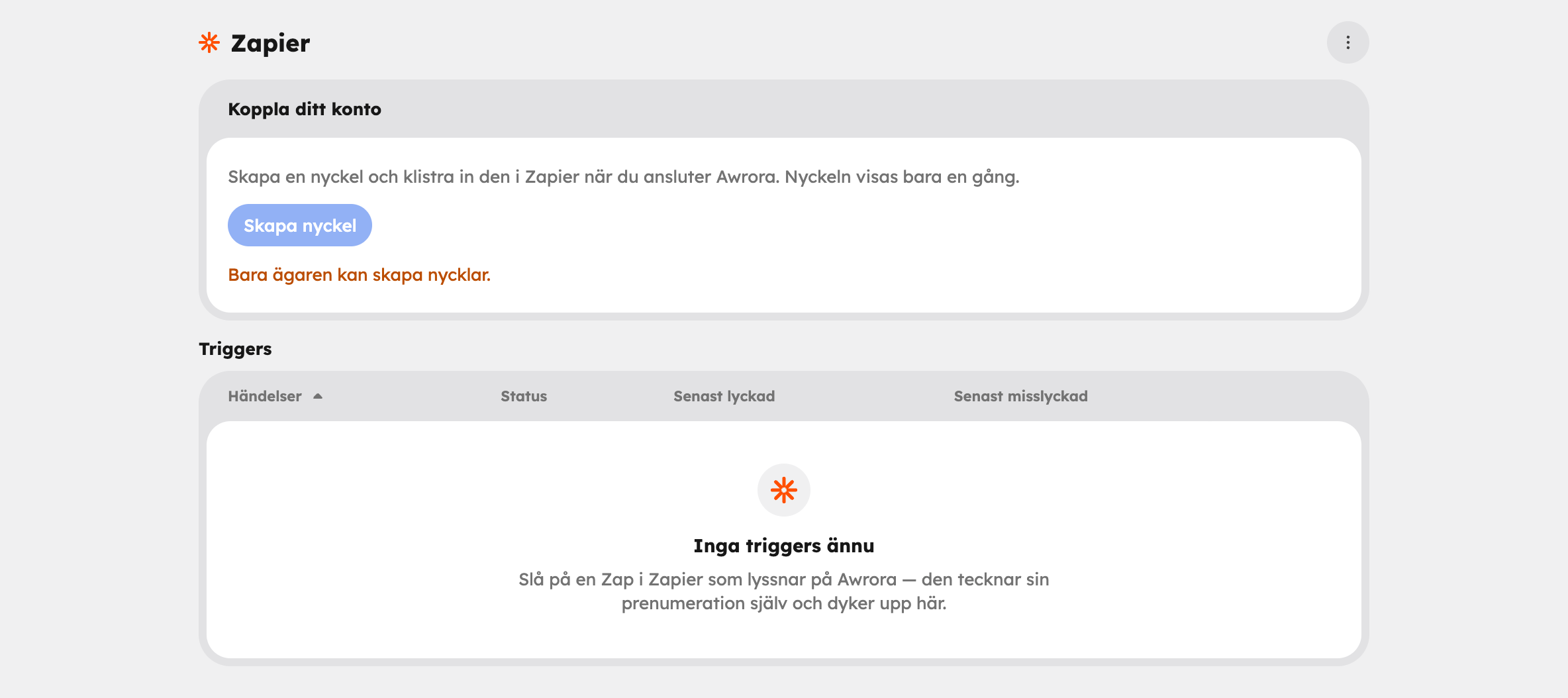
Task: Click the Senast misslyckad column header
Action: (x=1020, y=396)
